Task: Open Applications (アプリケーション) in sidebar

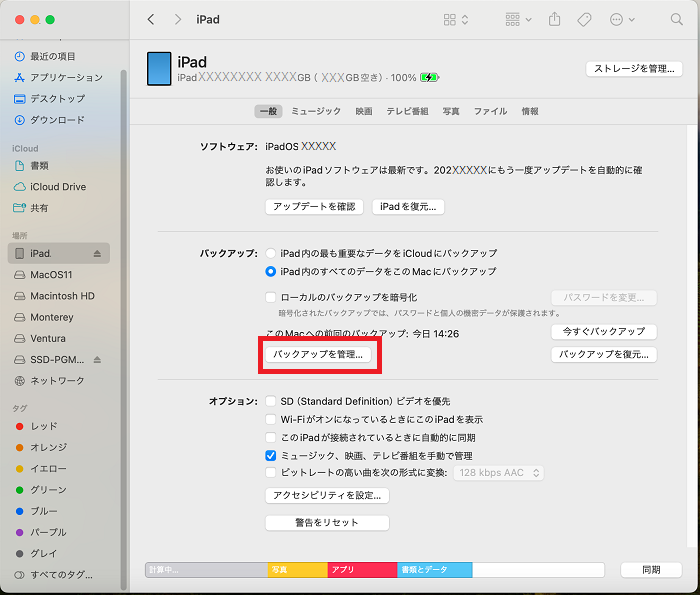Action: pyautogui.click(x=59, y=78)
